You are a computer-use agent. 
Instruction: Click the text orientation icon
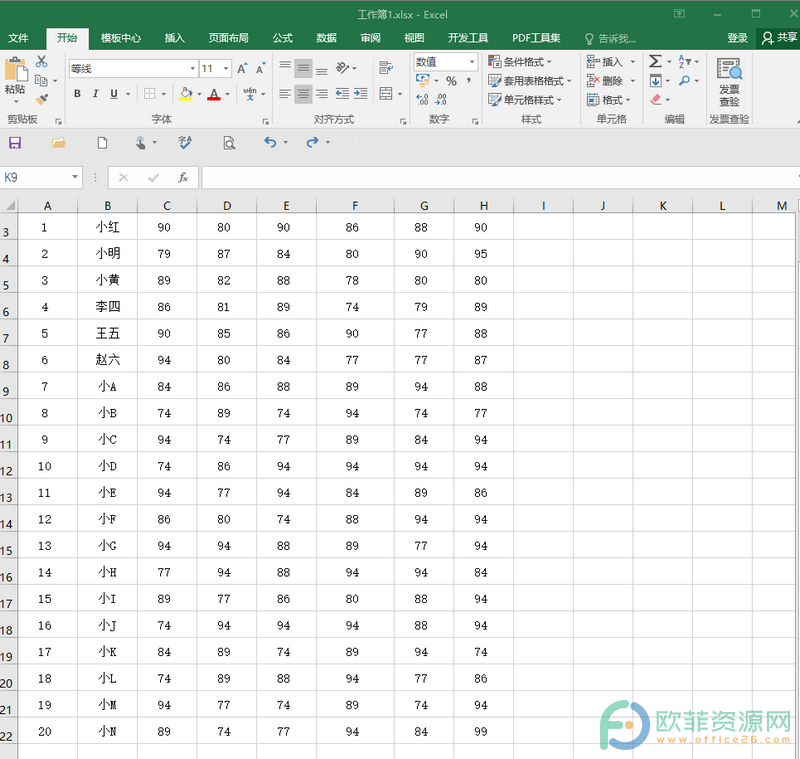pyautogui.click(x=343, y=68)
